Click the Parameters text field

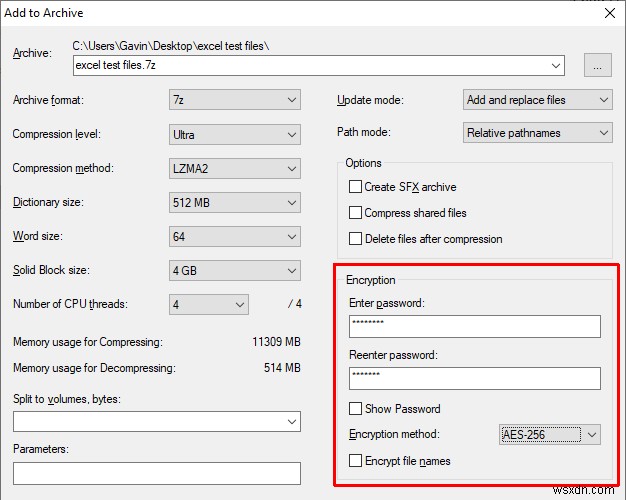pyautogui.click(x=157, y=473)
